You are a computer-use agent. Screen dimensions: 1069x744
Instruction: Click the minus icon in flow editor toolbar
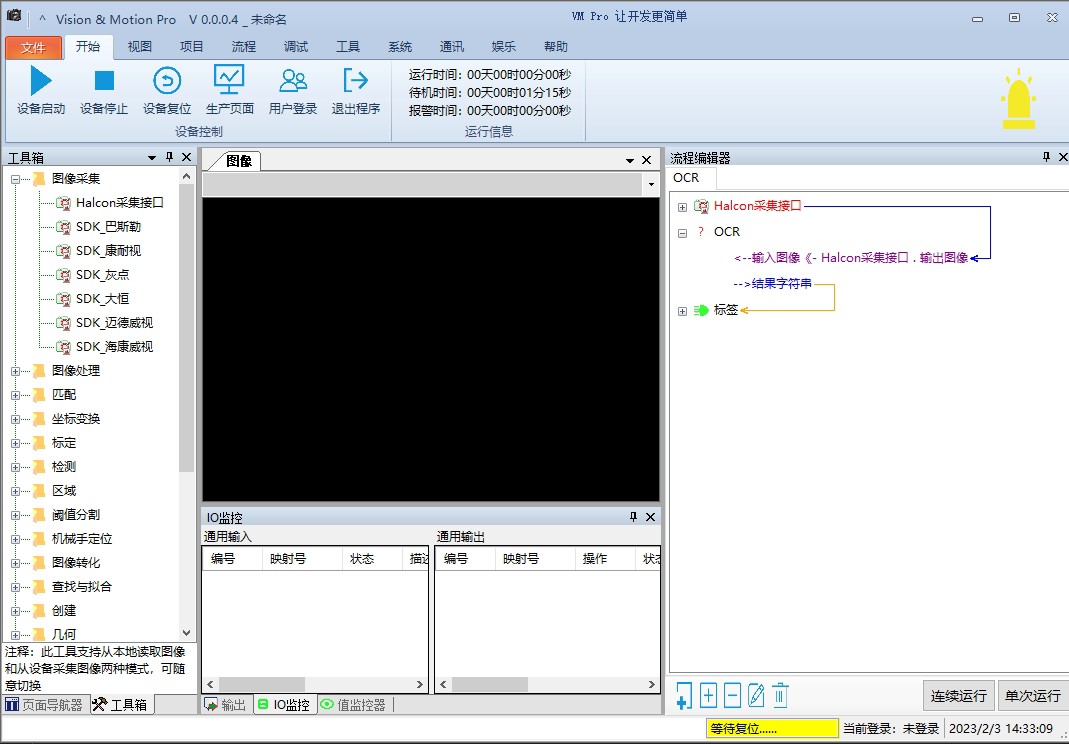coord(732,696)
